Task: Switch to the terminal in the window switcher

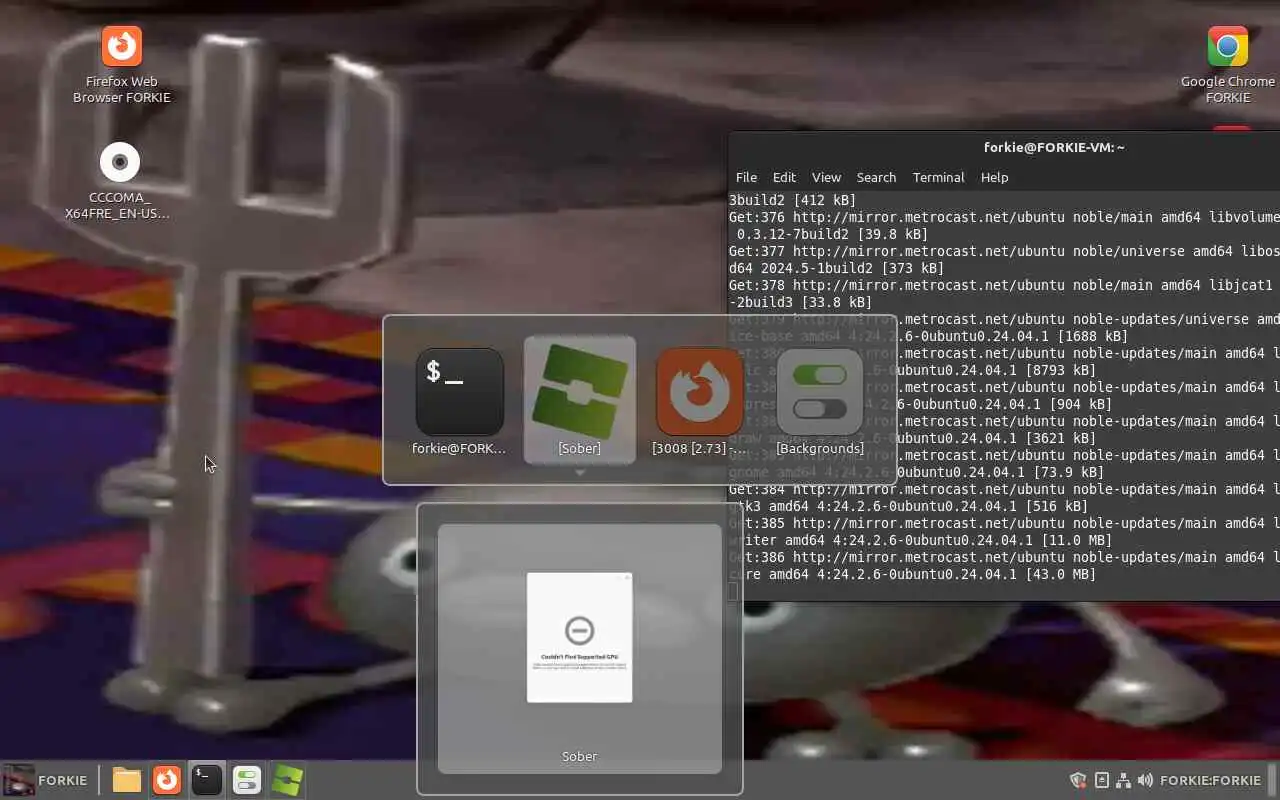Action: [459, 401]
